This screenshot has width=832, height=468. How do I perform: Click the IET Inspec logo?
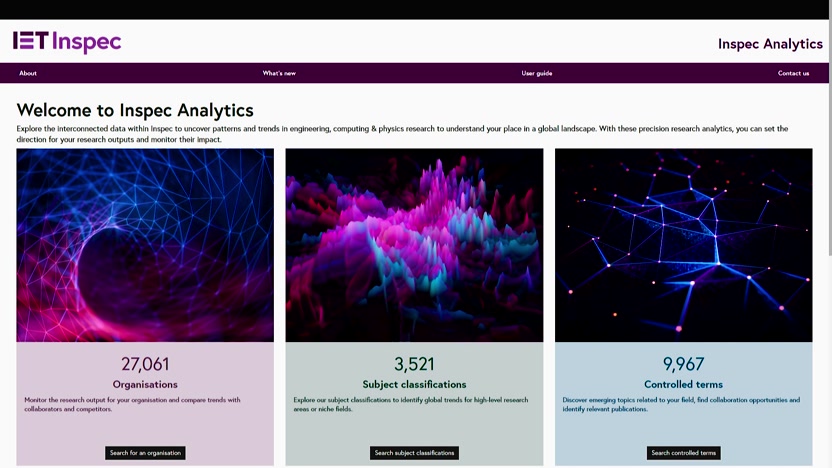tap(67, 42)
